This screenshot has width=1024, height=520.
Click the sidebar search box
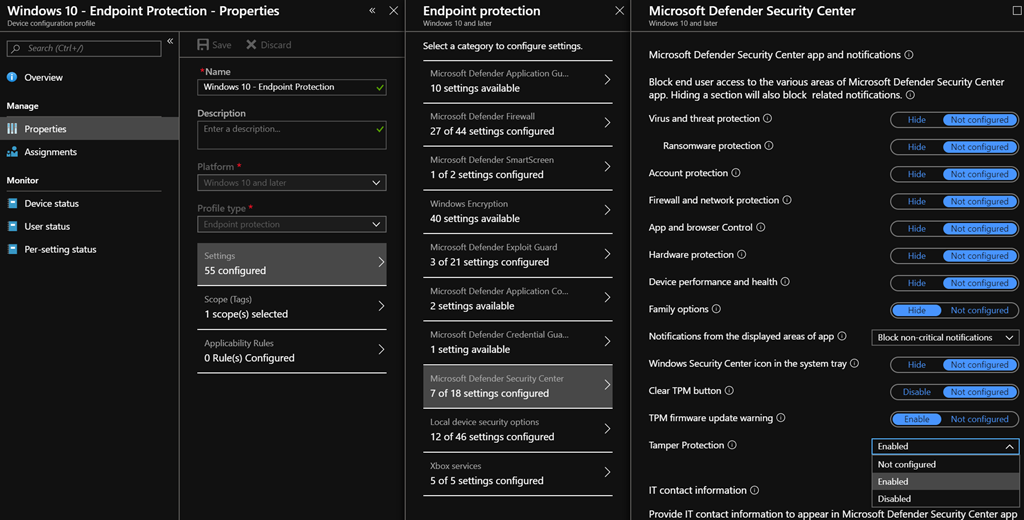(x=84, y=48)
